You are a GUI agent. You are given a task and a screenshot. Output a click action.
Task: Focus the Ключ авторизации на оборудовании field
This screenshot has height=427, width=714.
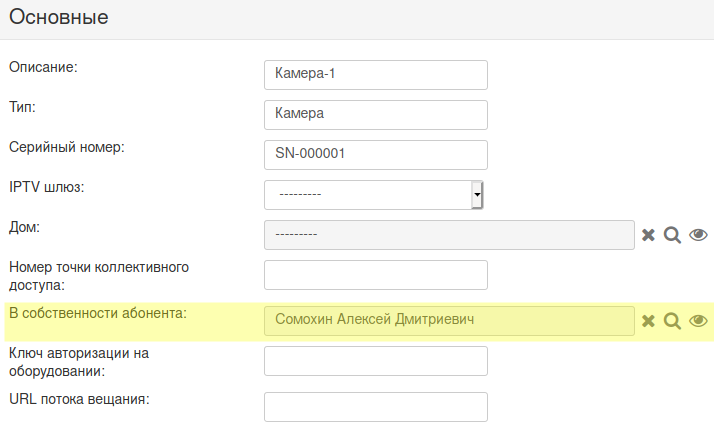pyautogui.click(x=376, y=361)
